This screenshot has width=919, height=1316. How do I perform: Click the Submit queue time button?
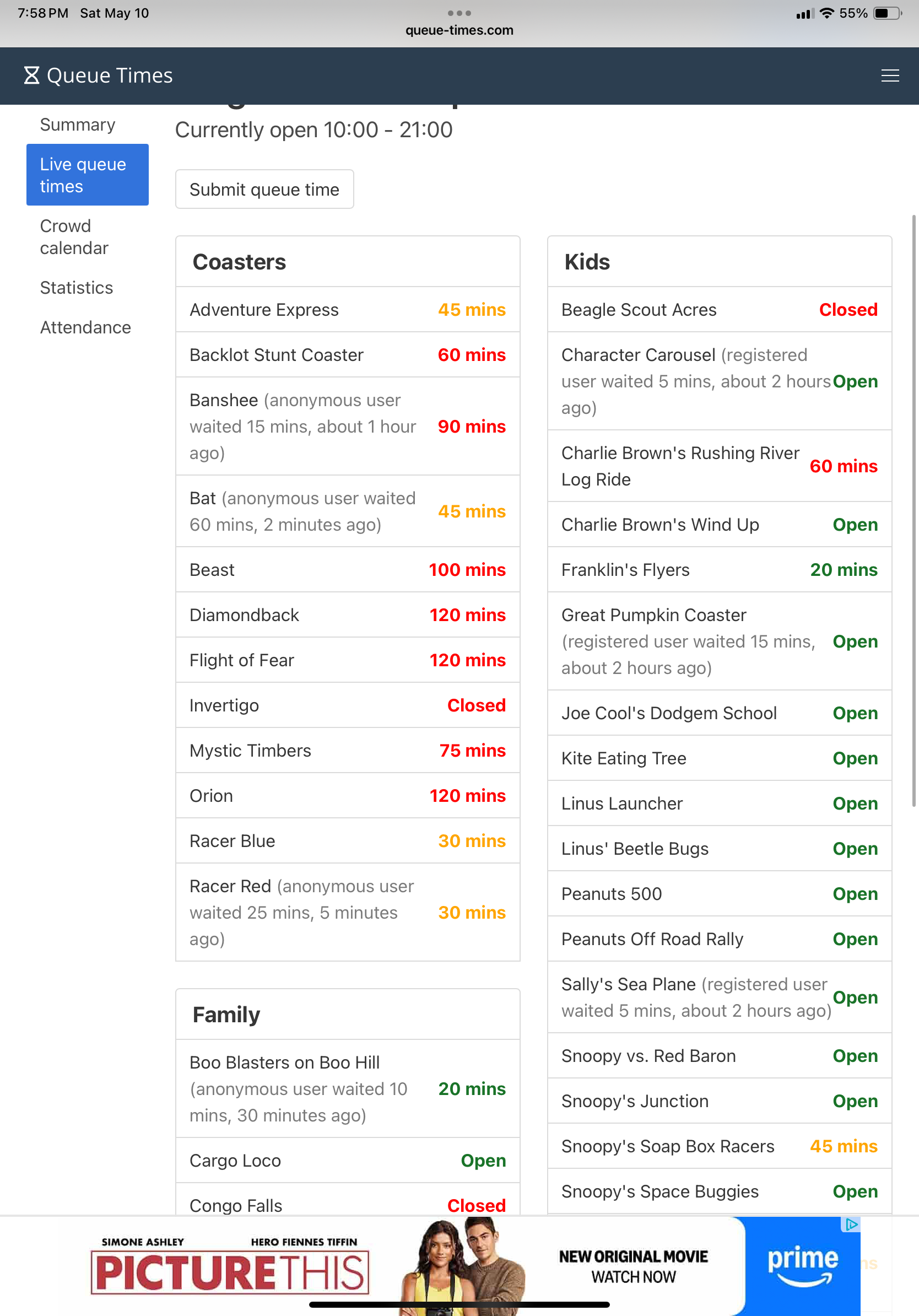(264, 189)
